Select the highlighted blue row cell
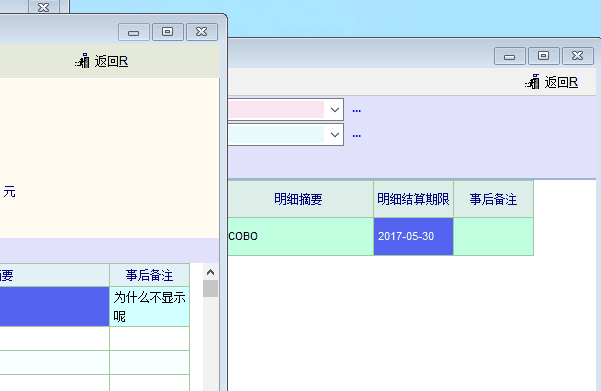The image size is (601, 391). pyautogui.click(x=54, y=307)
